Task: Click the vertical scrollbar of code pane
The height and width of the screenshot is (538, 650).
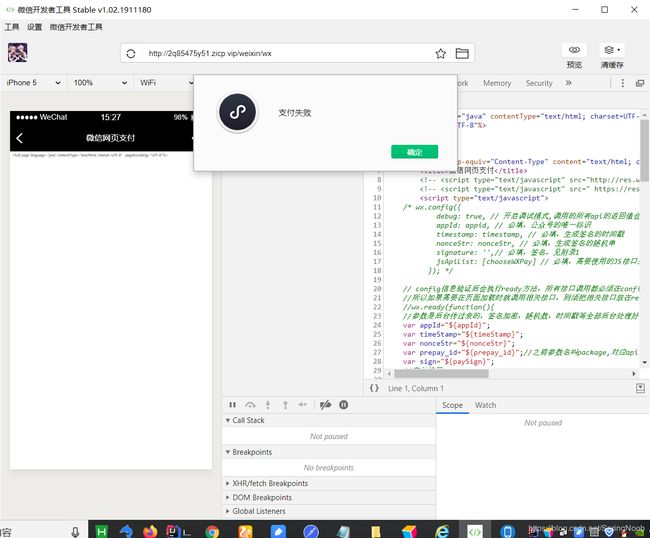Action: pos(644,150)
